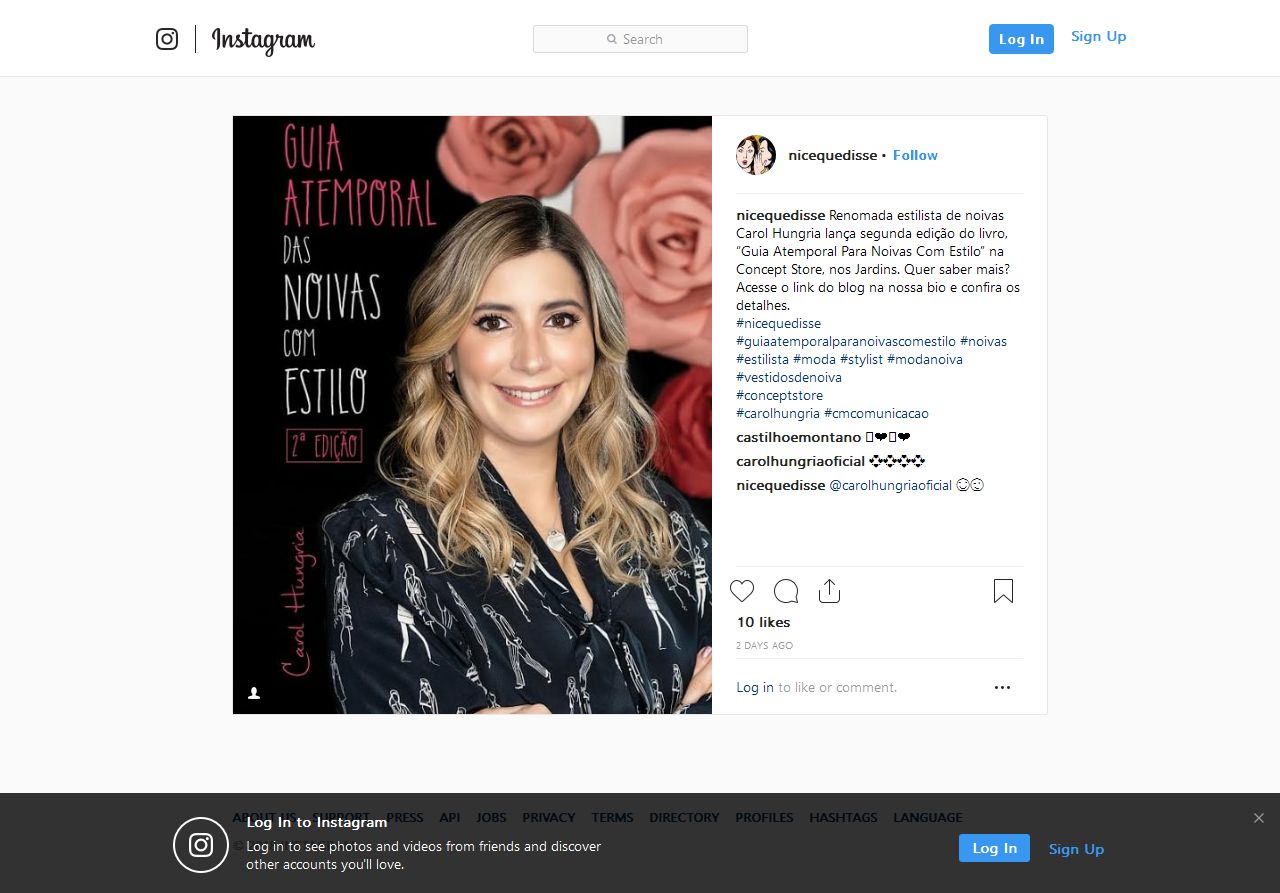Open the three-dot more options menu
The image size is (1280, 893).
1002,687
